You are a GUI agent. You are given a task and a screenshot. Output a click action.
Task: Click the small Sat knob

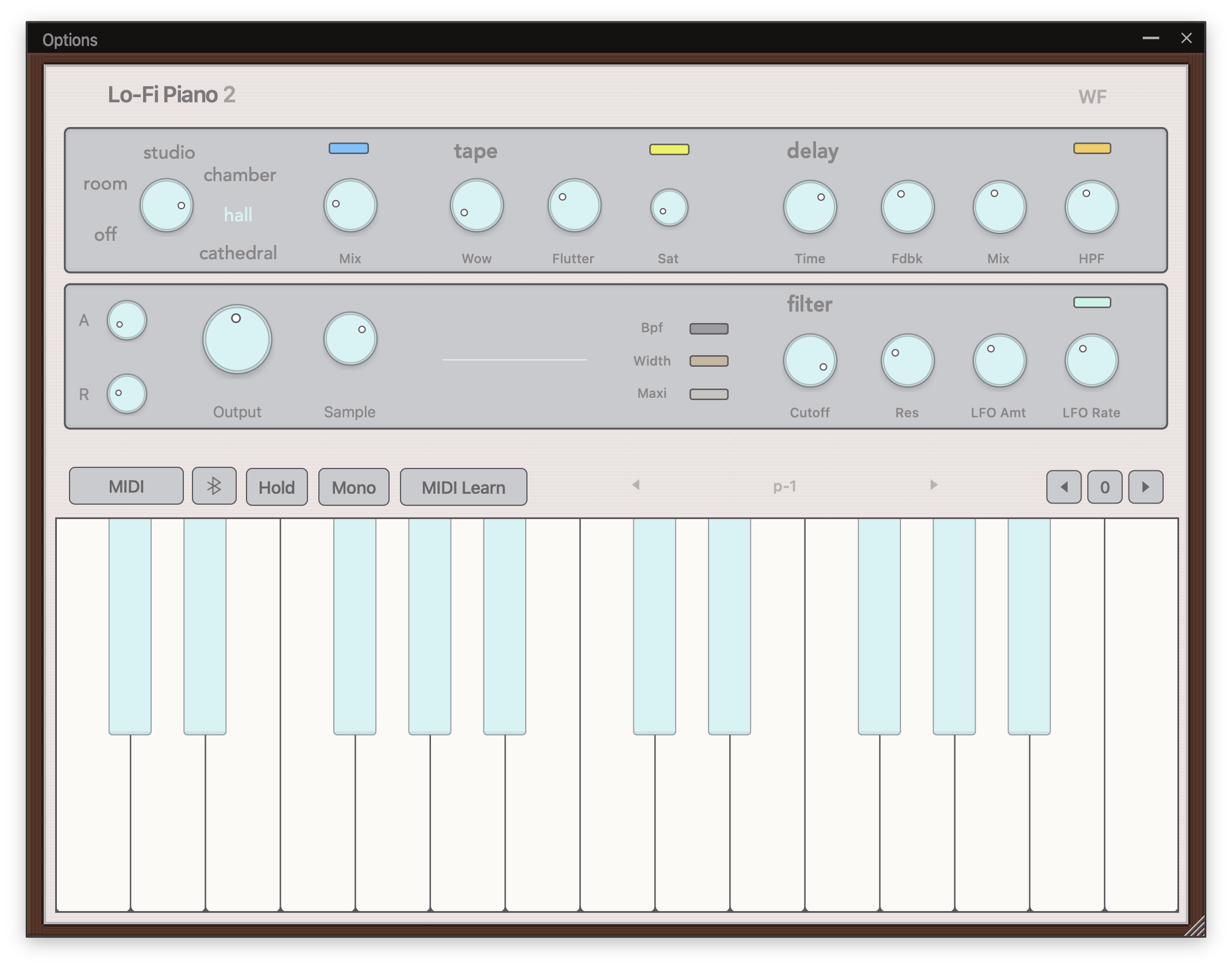coord(669,208)
